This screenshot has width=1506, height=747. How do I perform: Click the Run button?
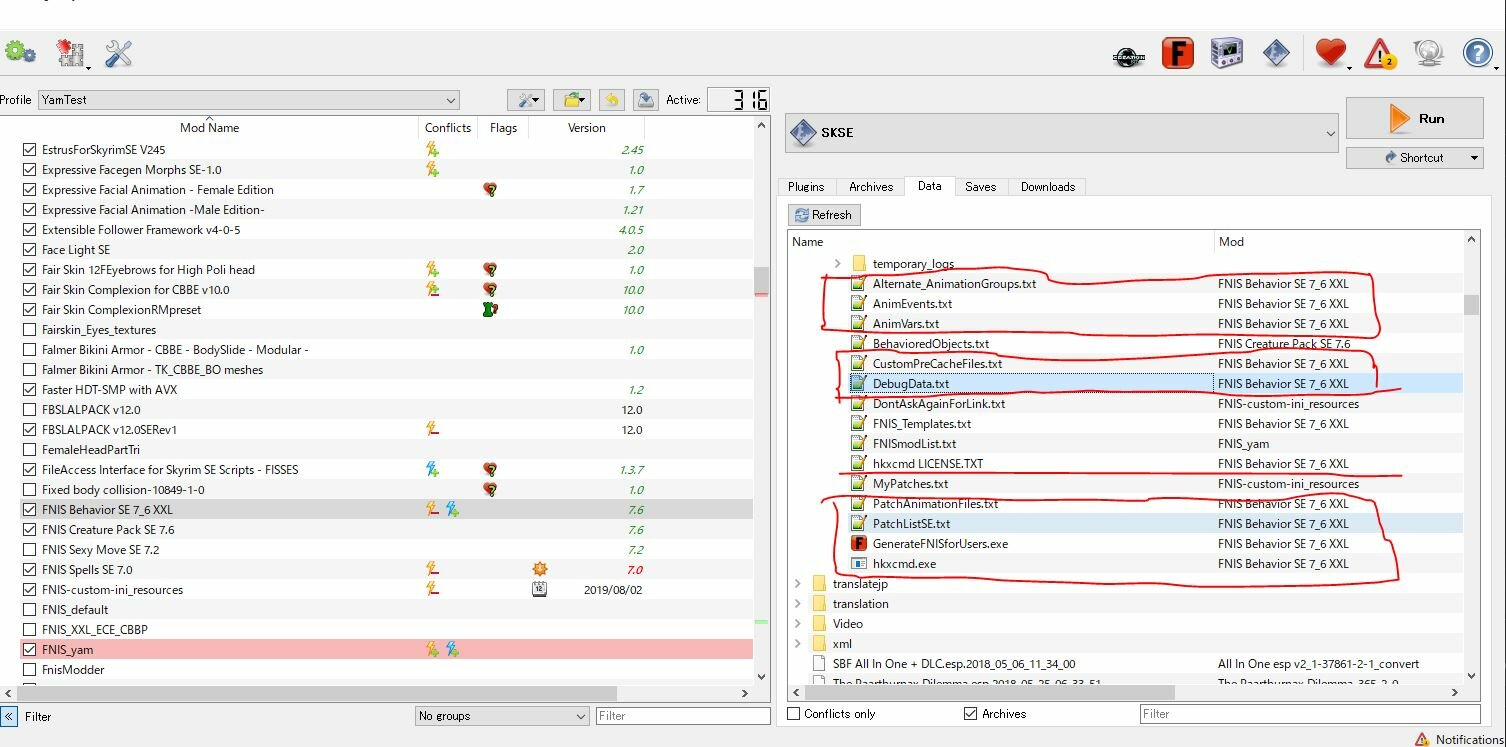[x=1414, y=118]
